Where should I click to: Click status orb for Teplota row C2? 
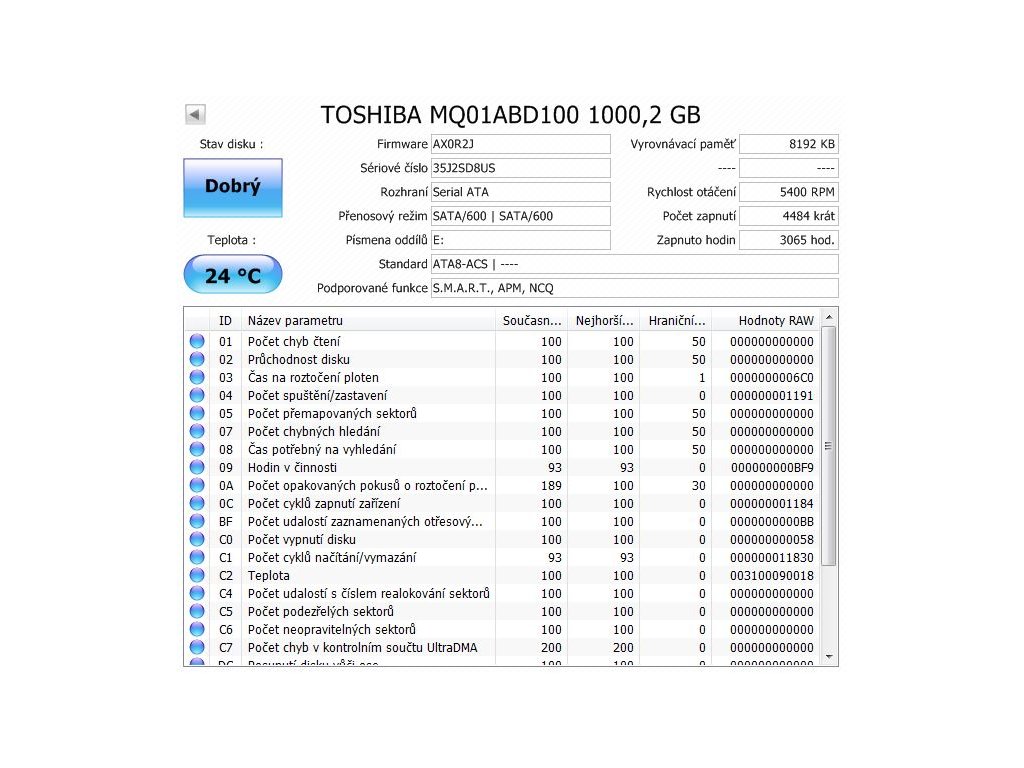[197, 575]
